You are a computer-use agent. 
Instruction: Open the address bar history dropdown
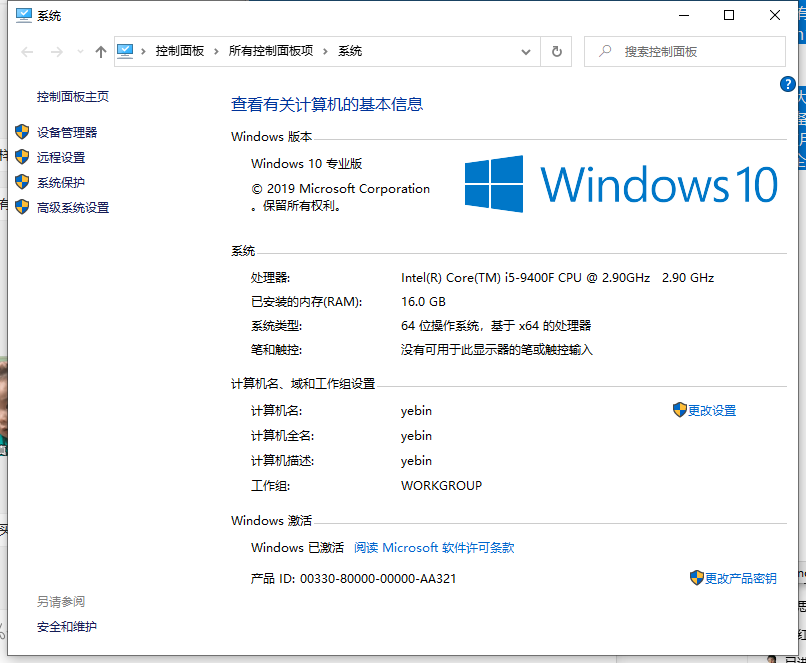coord(525,51)
